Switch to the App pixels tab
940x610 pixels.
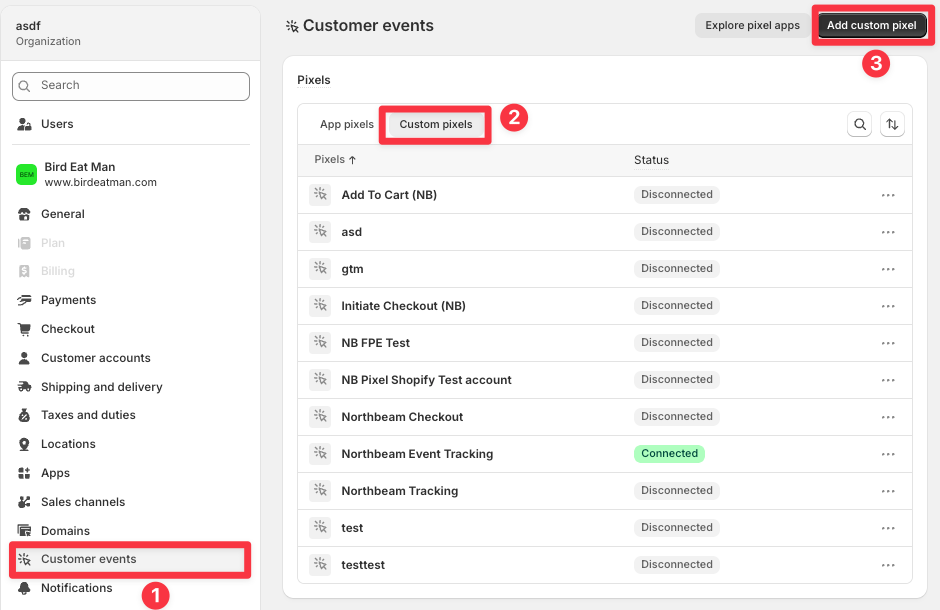(x=347, y=124)
